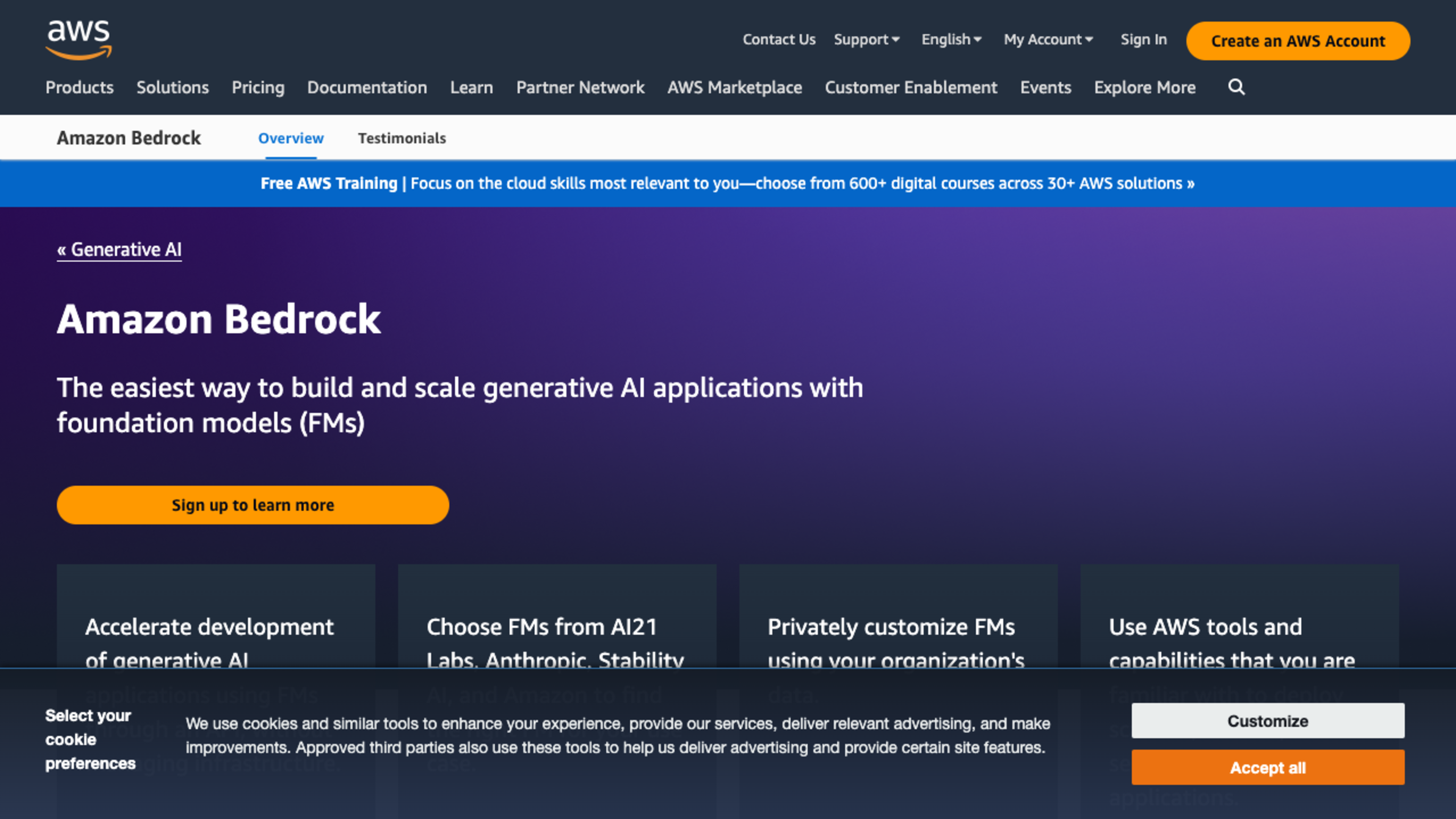The width and height of the screenshot is (1456, 819).
Task: Select the Overview tab
Action: click(x=290, y=138)
